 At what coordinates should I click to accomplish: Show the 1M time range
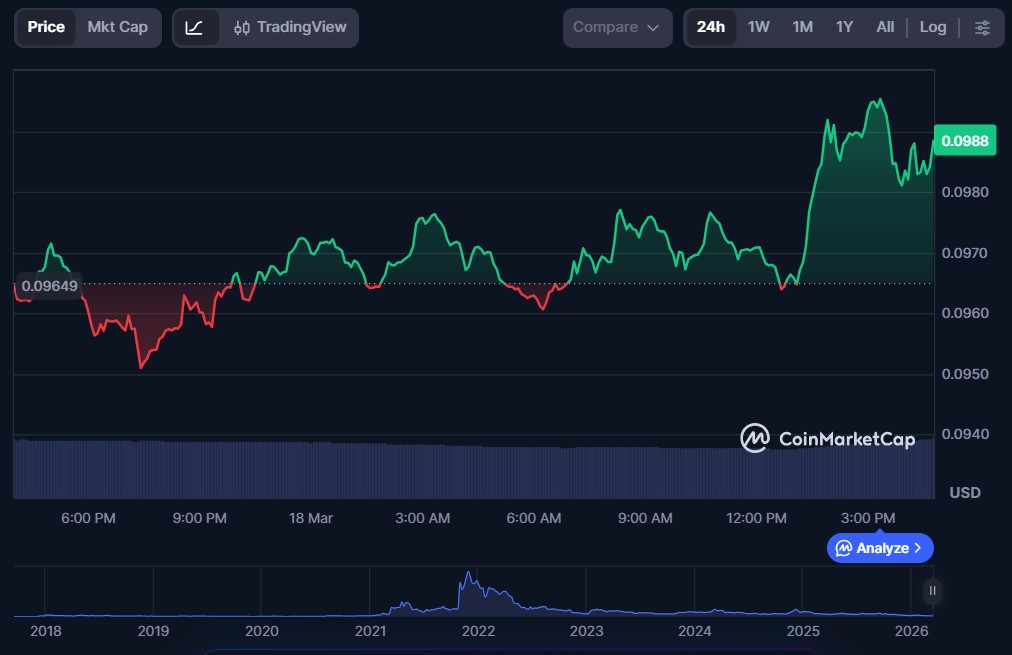pos(802,28)
